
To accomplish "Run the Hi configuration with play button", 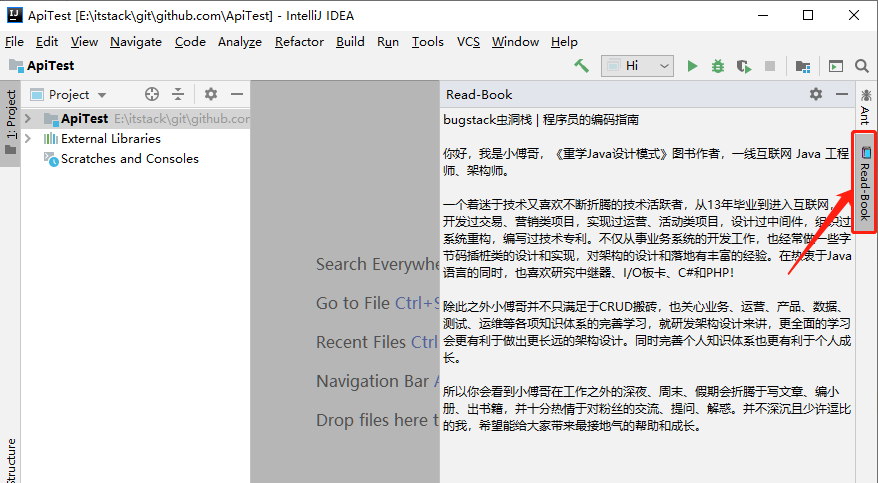I will (x=693, y=66).
